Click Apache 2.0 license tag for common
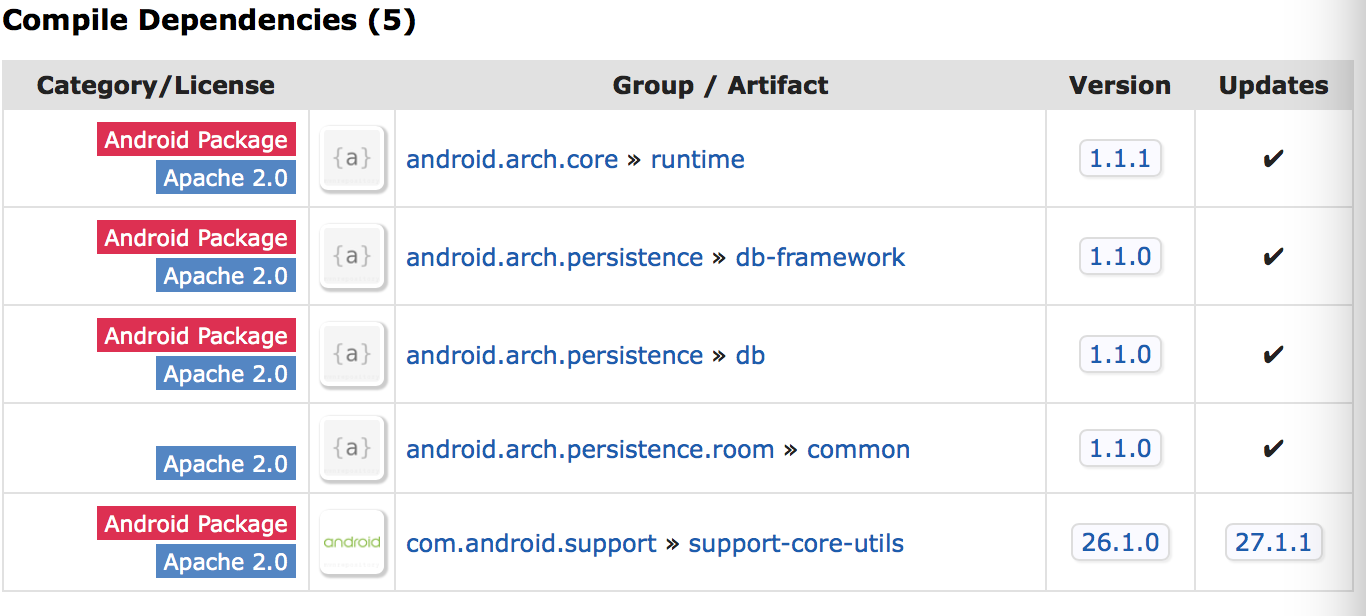This screenshot has height=616, width=1366. [226, 464]
